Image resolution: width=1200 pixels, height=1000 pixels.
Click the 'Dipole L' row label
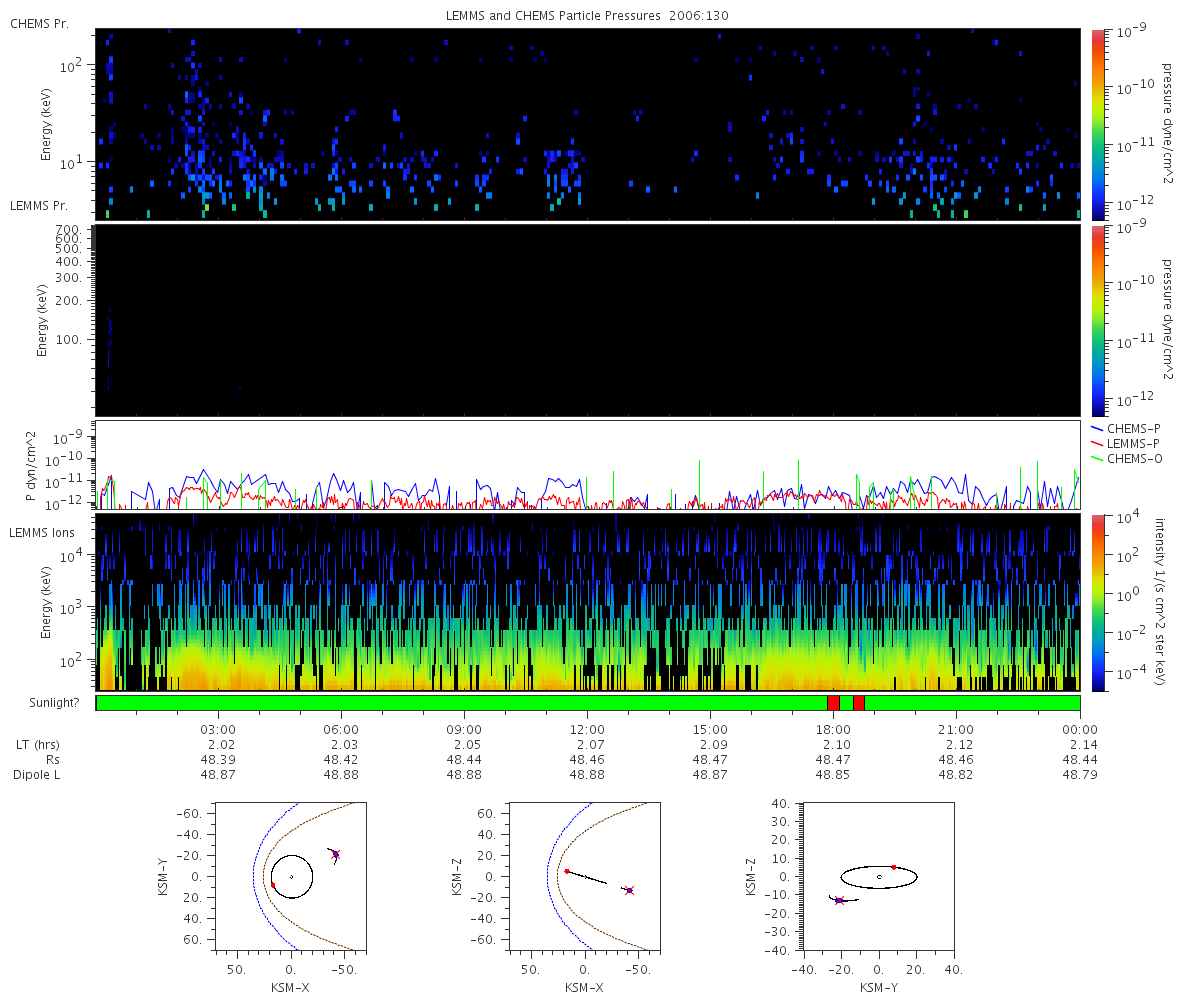tap(38, 775)
